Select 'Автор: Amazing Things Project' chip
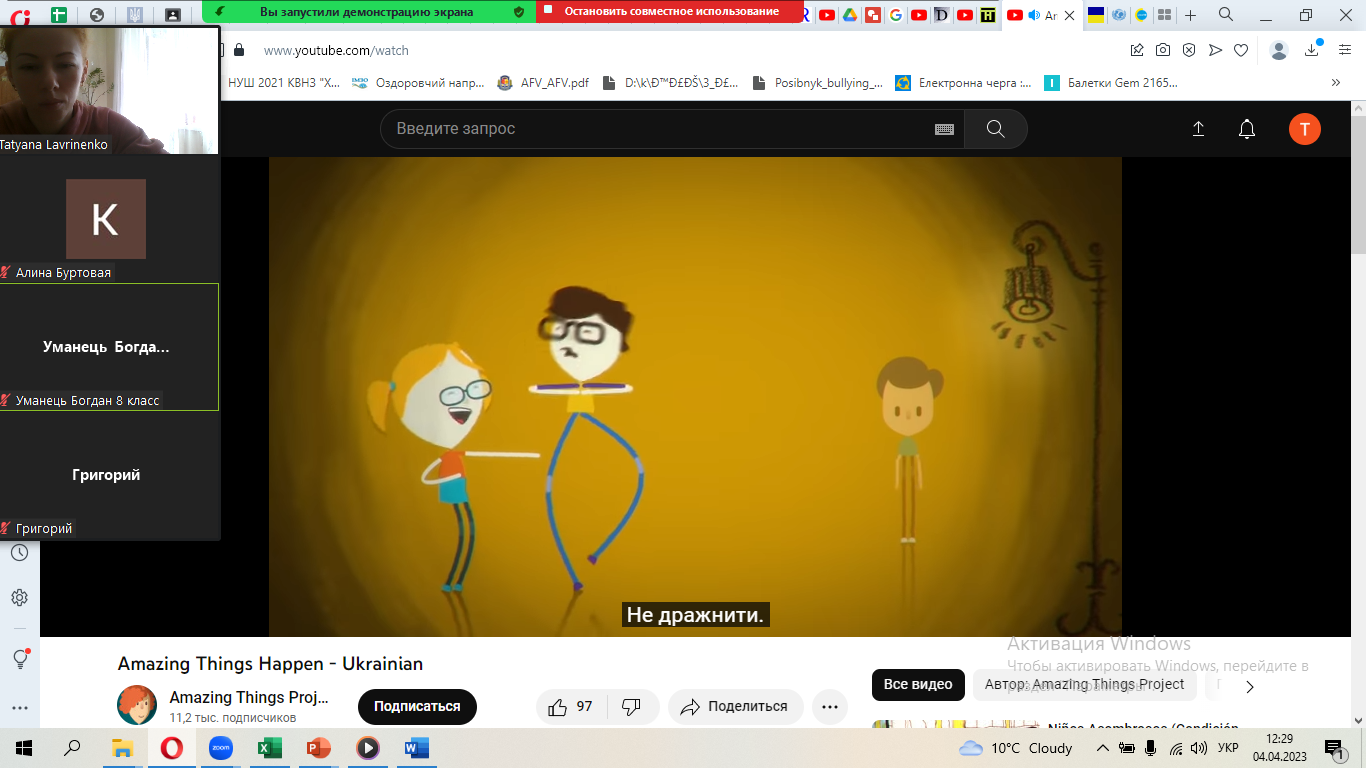The image size is (1366, 768). coord(1084,685)
